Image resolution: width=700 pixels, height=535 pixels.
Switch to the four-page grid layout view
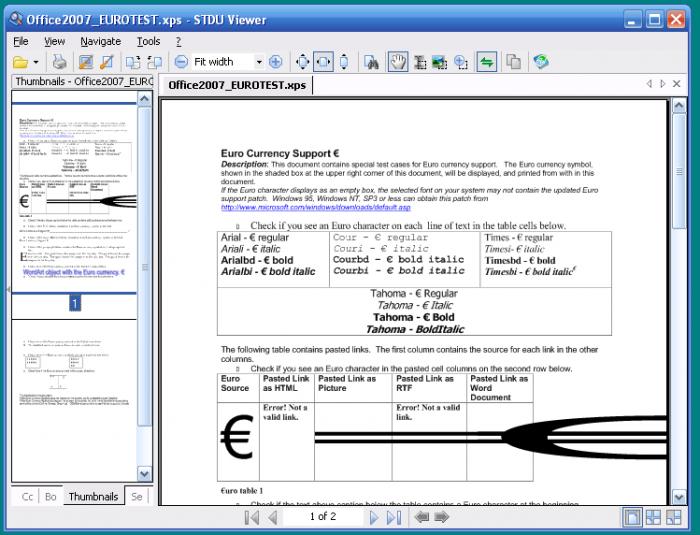653,517
